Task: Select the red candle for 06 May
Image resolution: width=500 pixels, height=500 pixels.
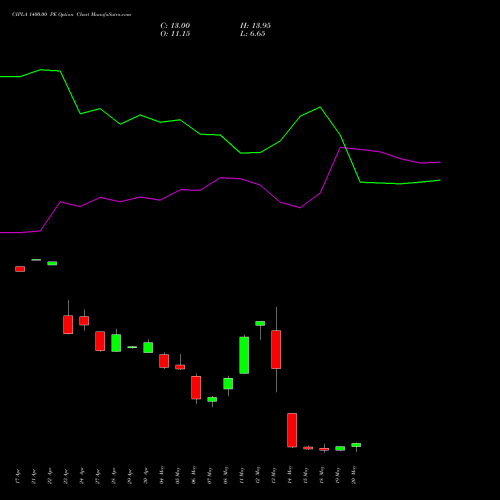Action: pos(196,387)
